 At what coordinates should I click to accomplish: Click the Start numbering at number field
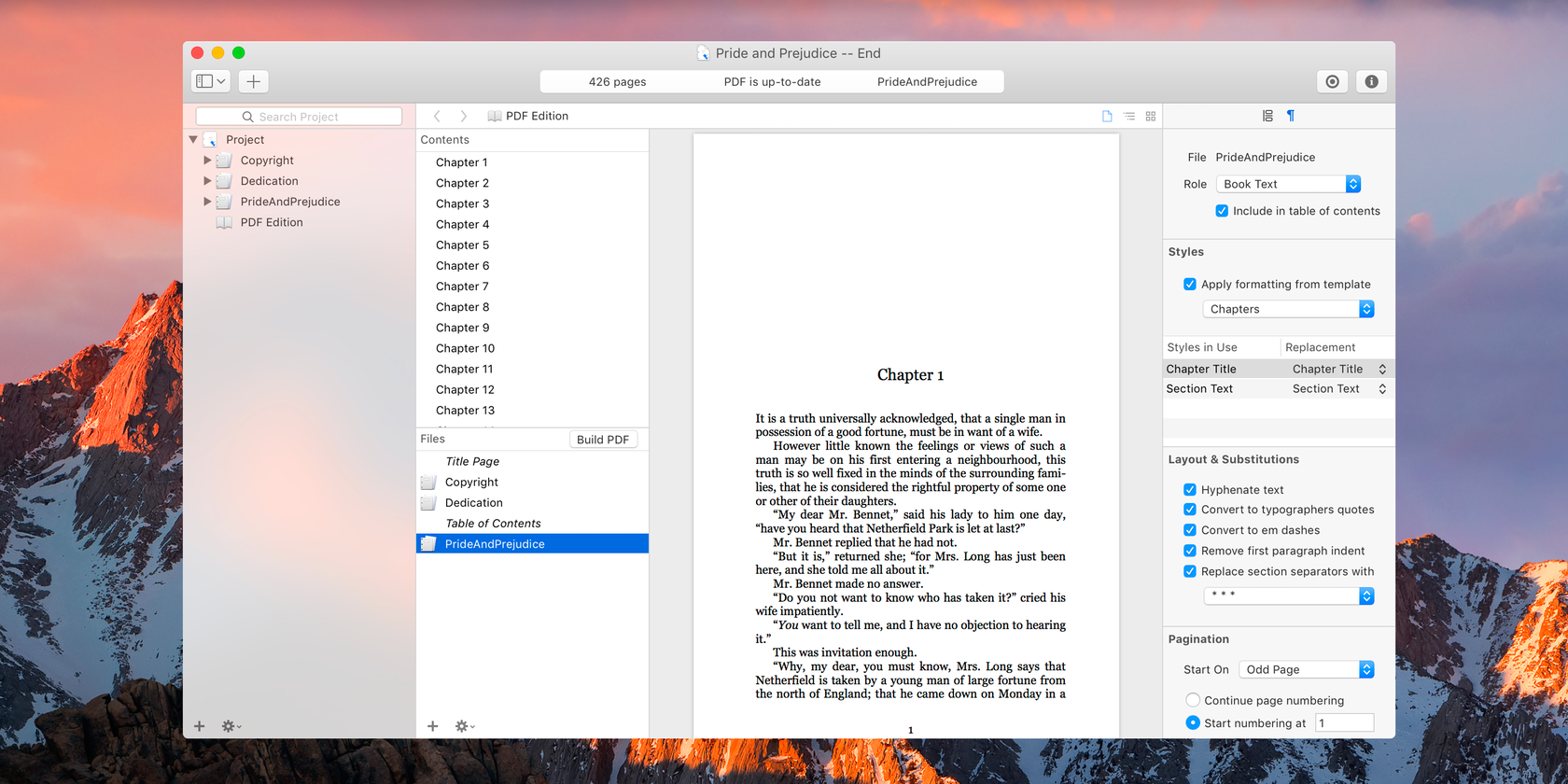pos(1345,722)
